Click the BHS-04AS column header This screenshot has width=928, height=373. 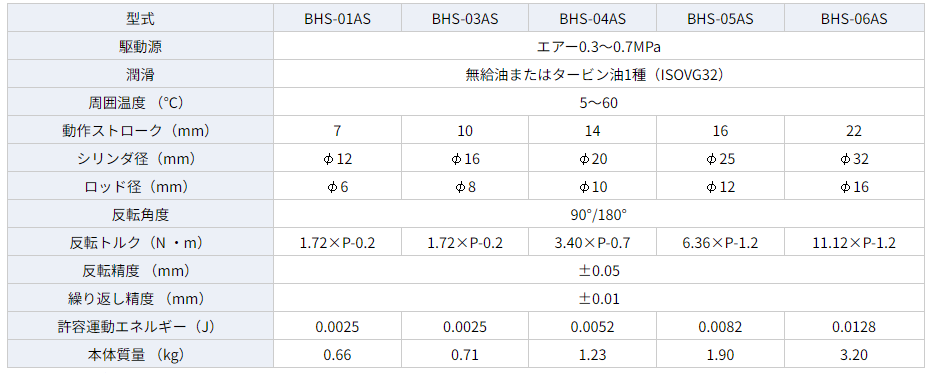(x=593, y=19)
